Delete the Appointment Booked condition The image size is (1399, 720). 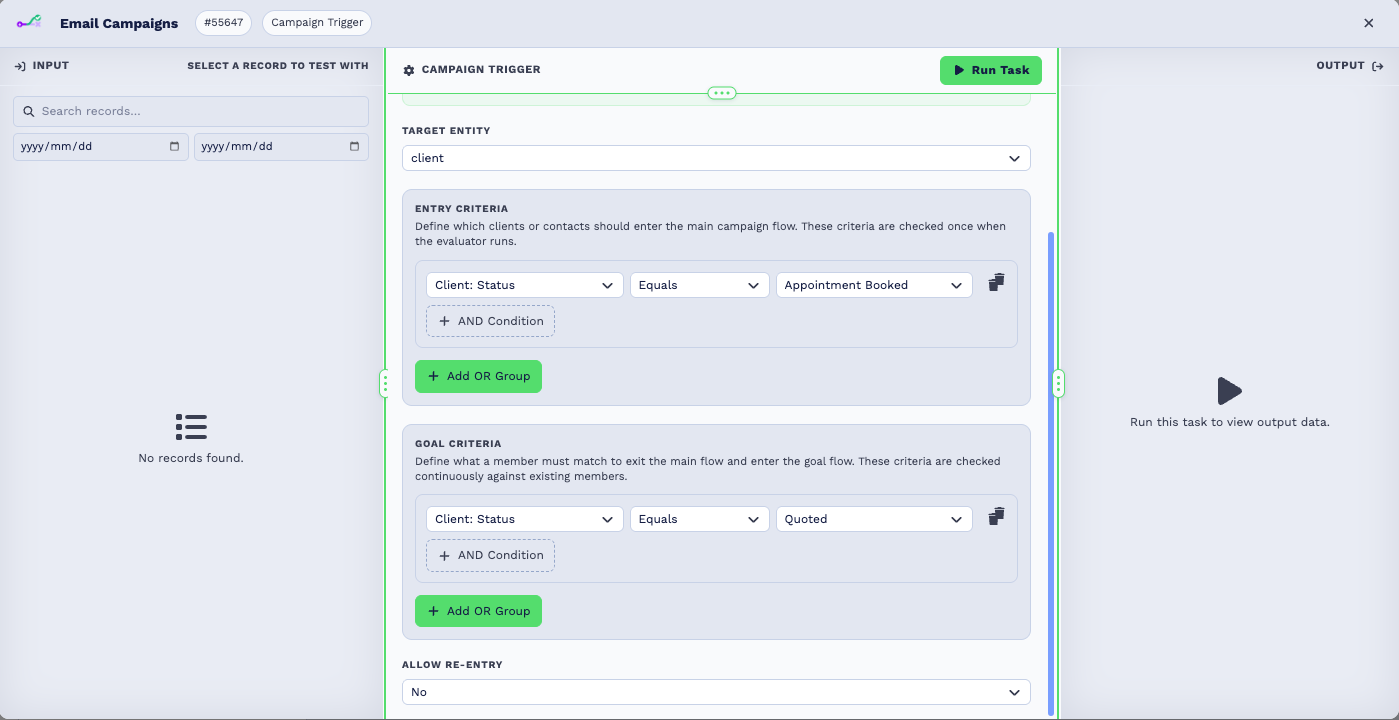[x=996, y=283]
